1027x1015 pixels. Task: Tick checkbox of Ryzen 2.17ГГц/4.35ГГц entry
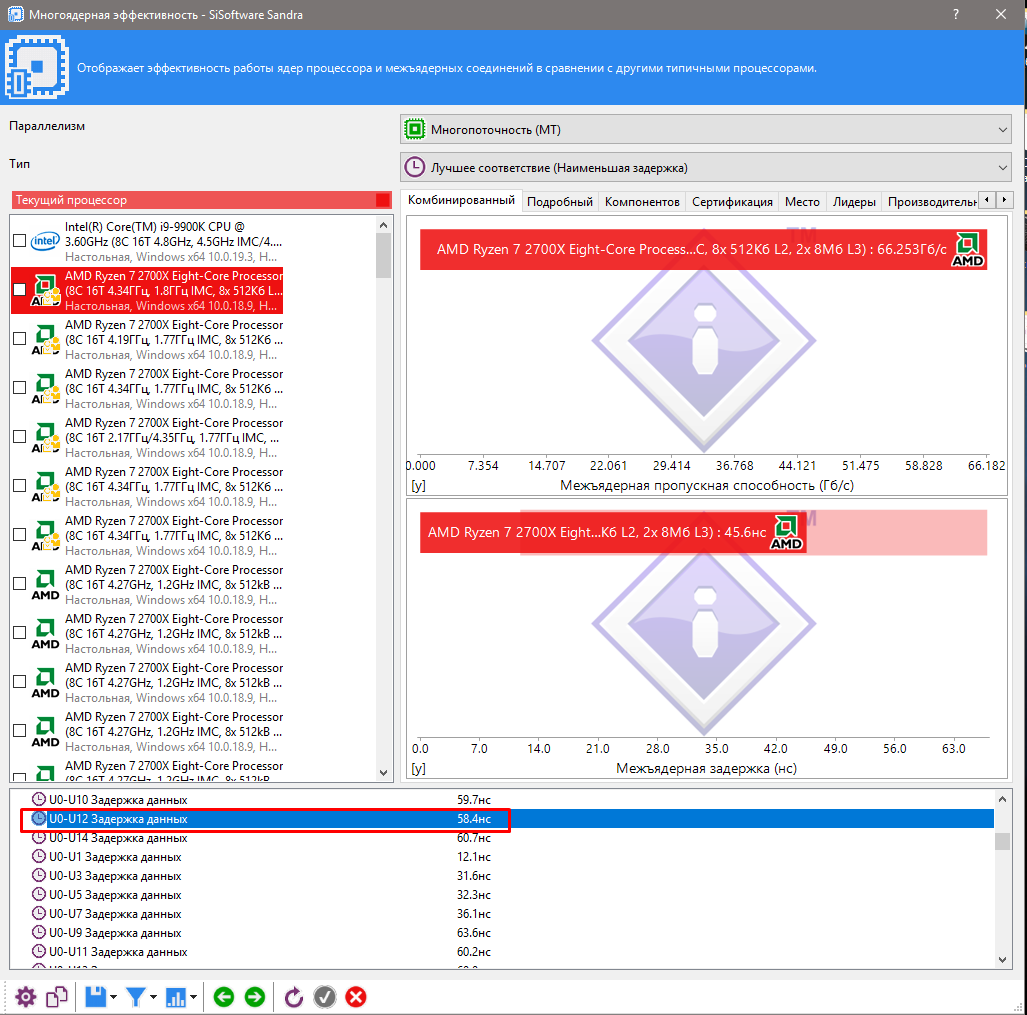[x=20, y=437]
